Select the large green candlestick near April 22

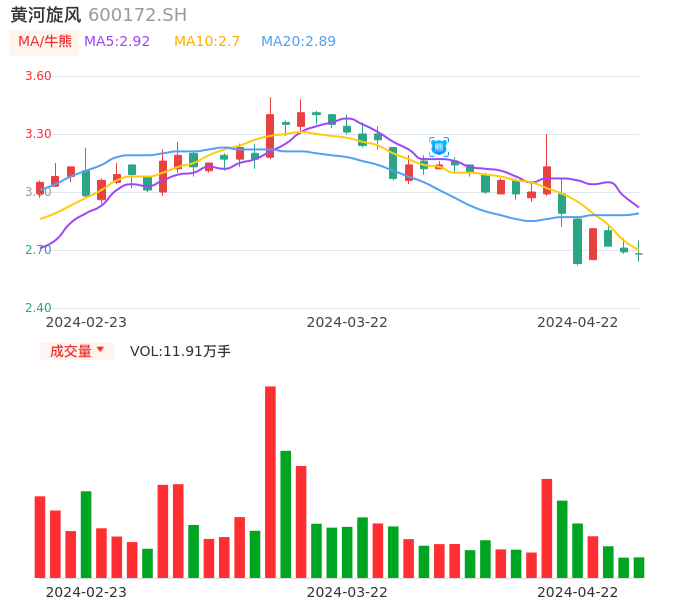coord(577,241)
